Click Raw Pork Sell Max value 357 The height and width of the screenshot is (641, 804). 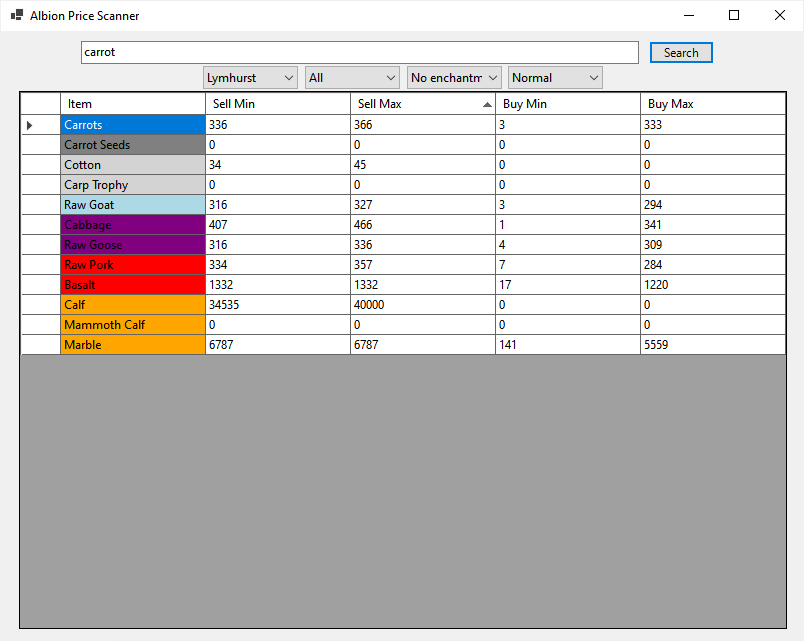tap(423, 265)
